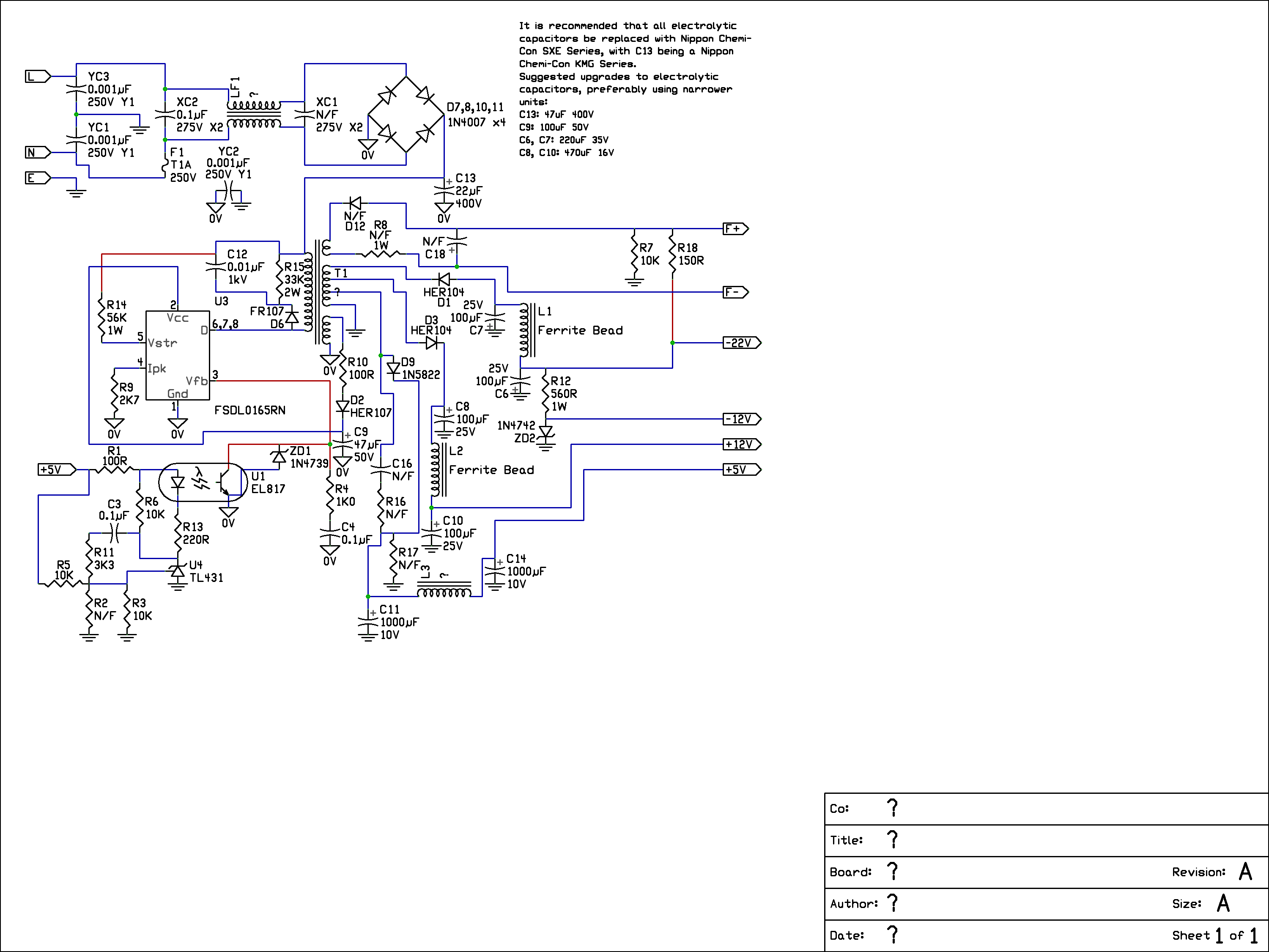Click the XC1 not-fitted X2 capacitor
Image resolution: width=1269 pixels, height=952 pixels.
(304, 114)
